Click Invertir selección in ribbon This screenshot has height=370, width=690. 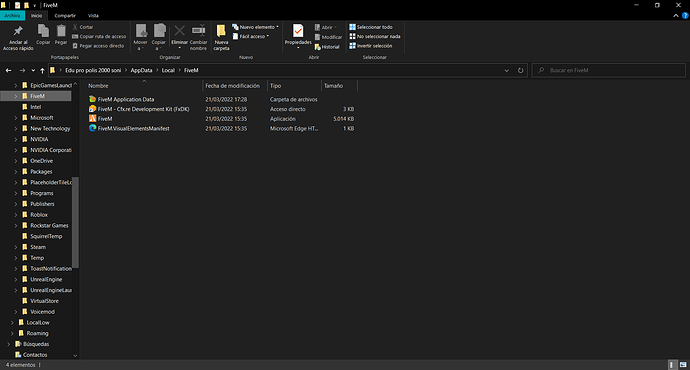(x=371, y=46)
